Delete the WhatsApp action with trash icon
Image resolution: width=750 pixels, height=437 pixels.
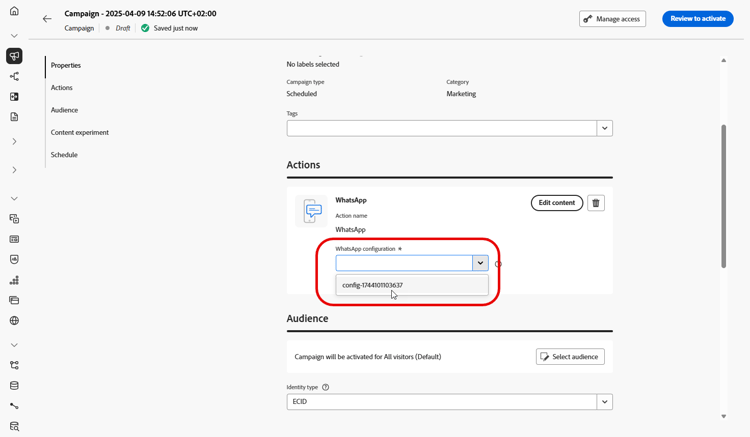(596, 203)
